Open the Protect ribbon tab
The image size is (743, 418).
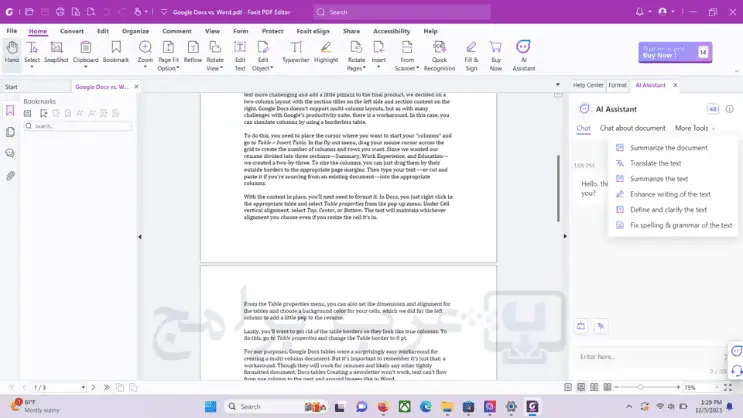[272, 31]
